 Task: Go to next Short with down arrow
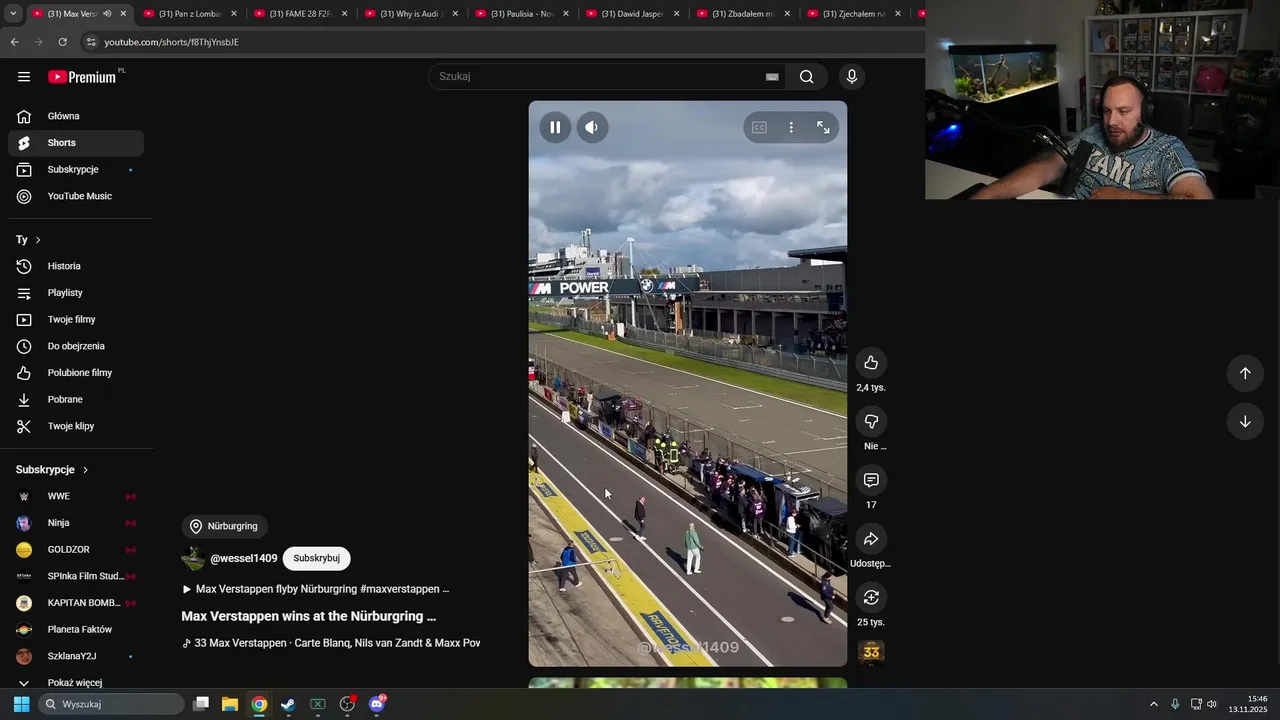pos(1245,421)
